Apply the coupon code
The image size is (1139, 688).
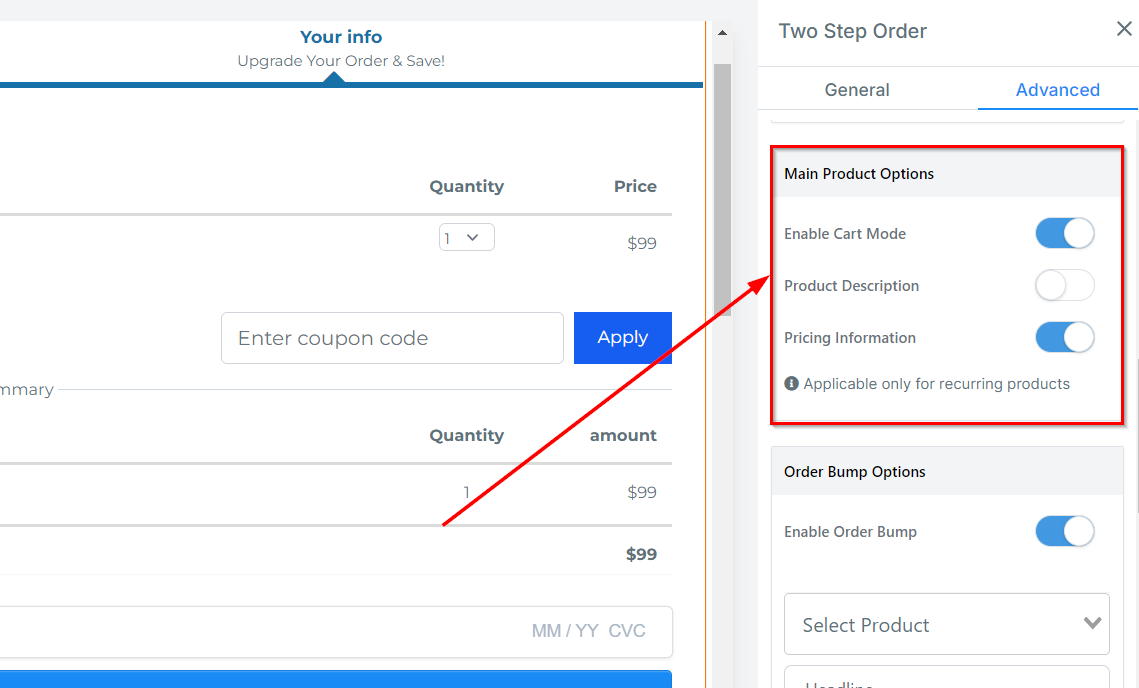pyautogui.click(x=622, y=338)
